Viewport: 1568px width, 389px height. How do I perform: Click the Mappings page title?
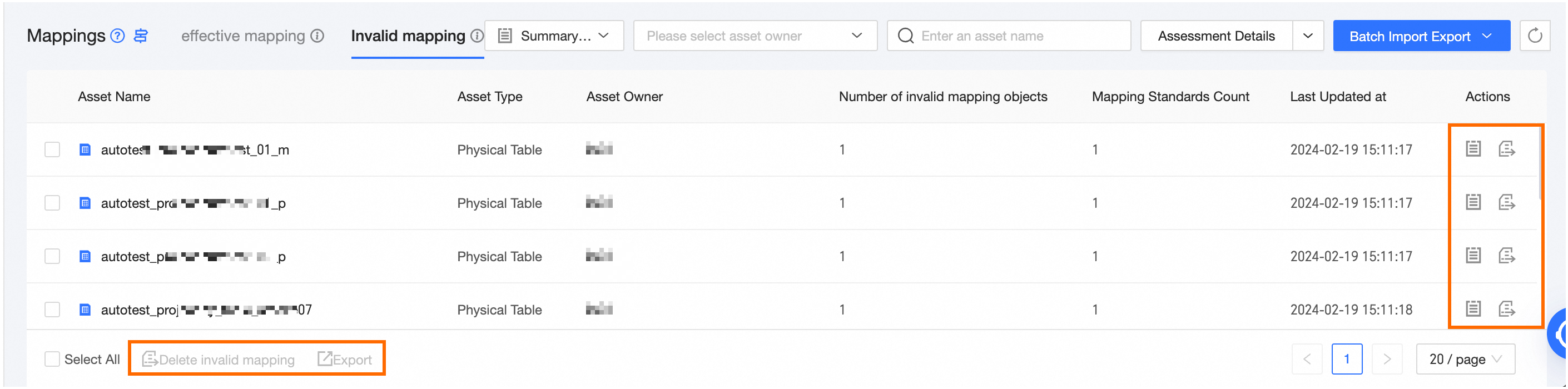click(x=66, y=36)
